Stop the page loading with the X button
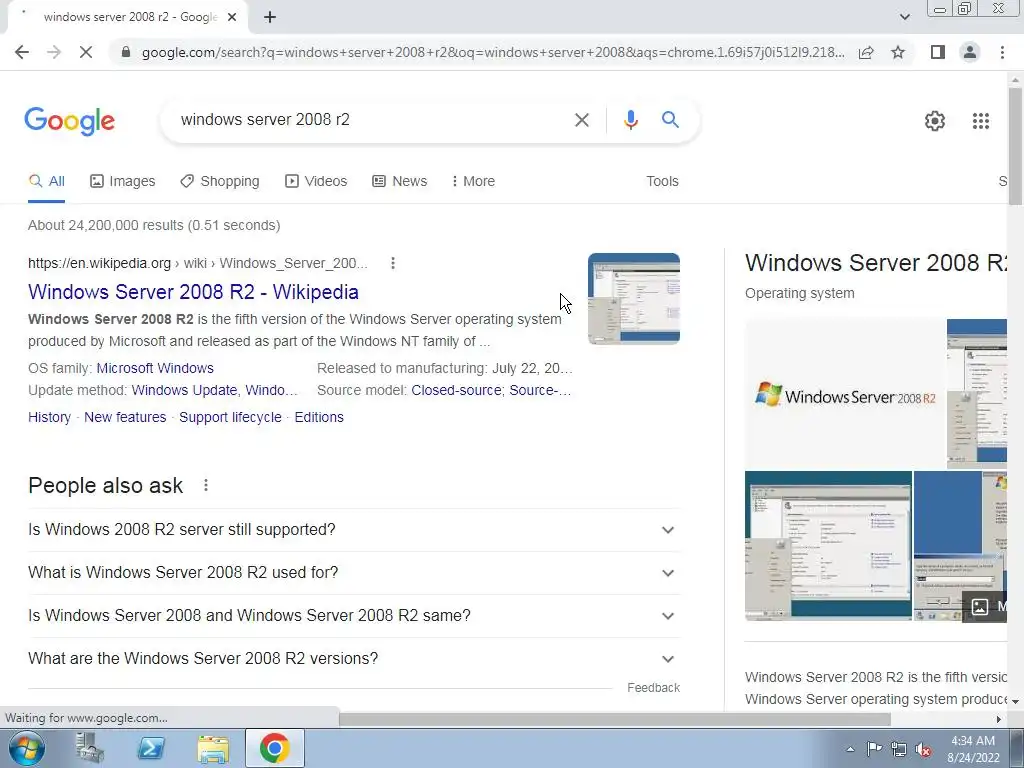Screen dimensions: 1024x768 click(86, 52)
